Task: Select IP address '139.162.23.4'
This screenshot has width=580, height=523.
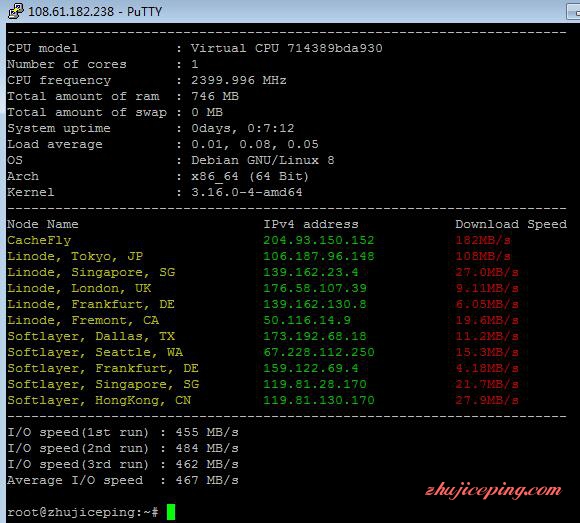Action: click(311, 272)
